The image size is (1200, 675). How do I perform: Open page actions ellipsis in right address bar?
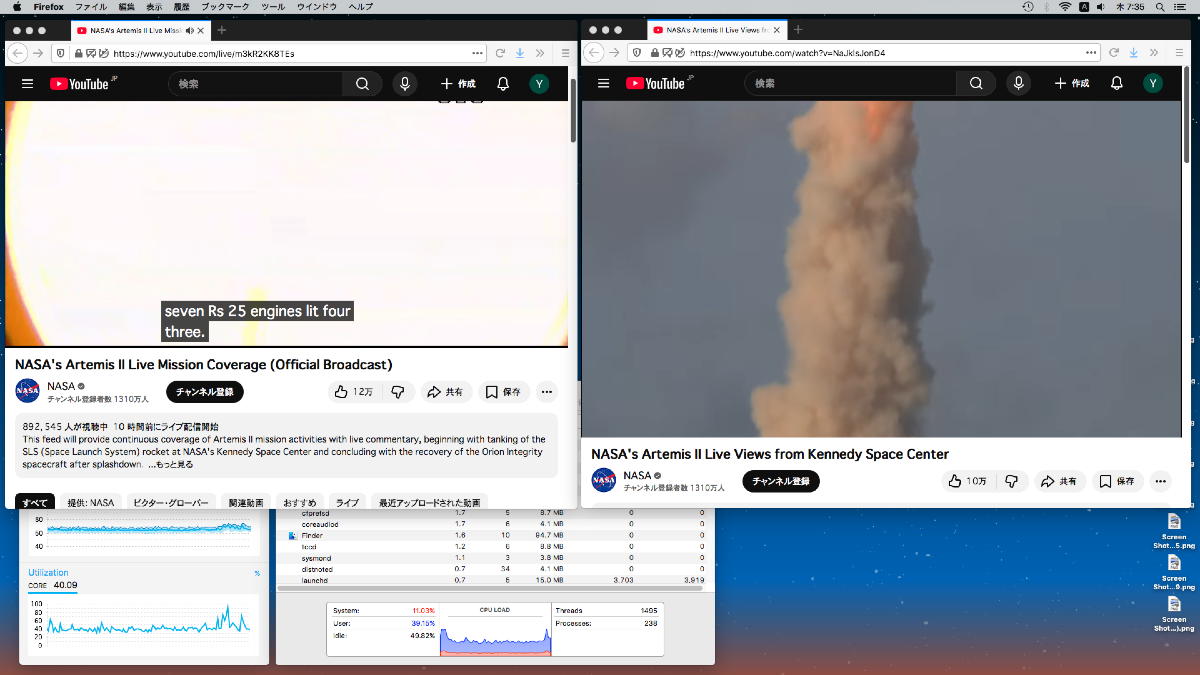[1091, 53]
